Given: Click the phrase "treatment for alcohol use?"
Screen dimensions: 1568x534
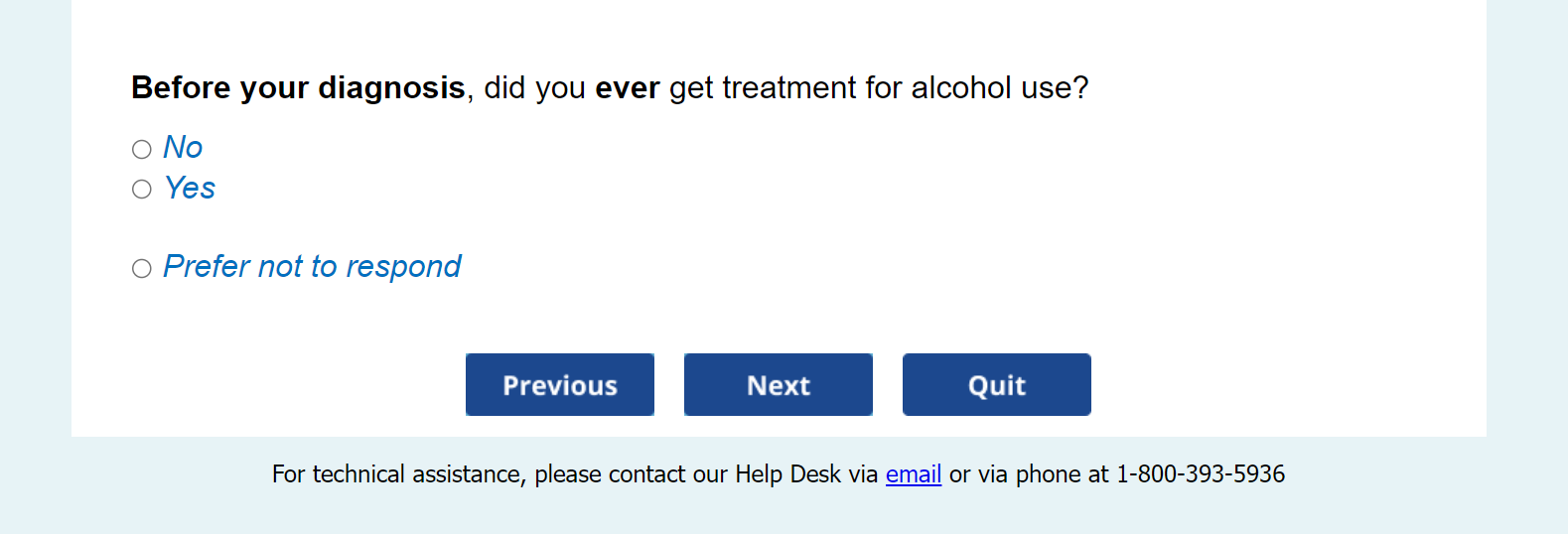Looking at the screenshot, I should pyautogui.click(x=905, y=88).
